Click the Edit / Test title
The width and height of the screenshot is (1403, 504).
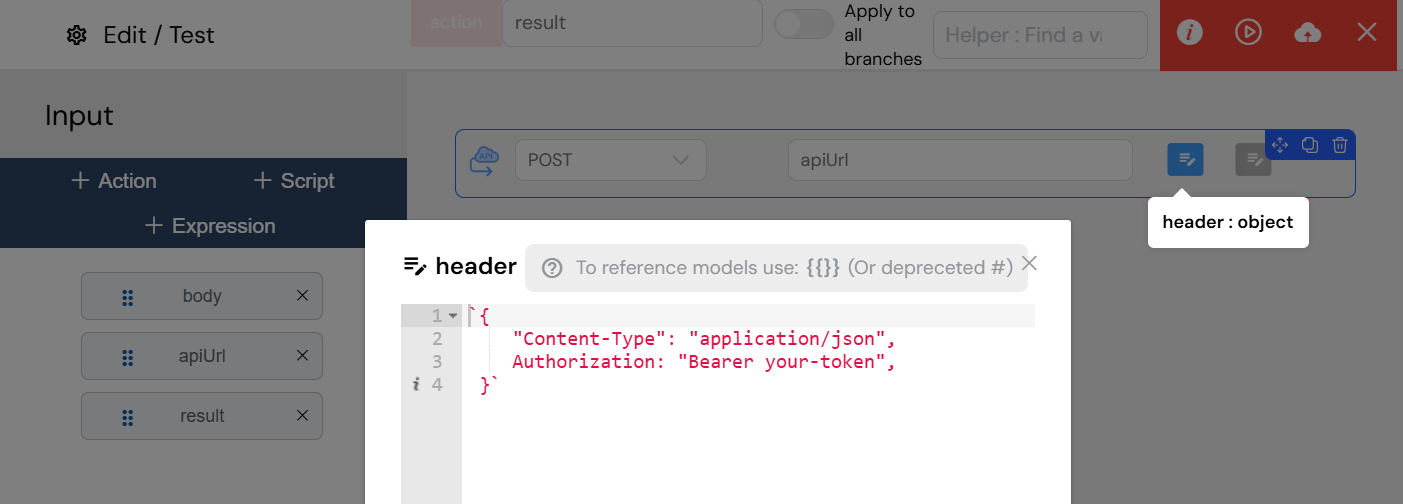point(159,35)
